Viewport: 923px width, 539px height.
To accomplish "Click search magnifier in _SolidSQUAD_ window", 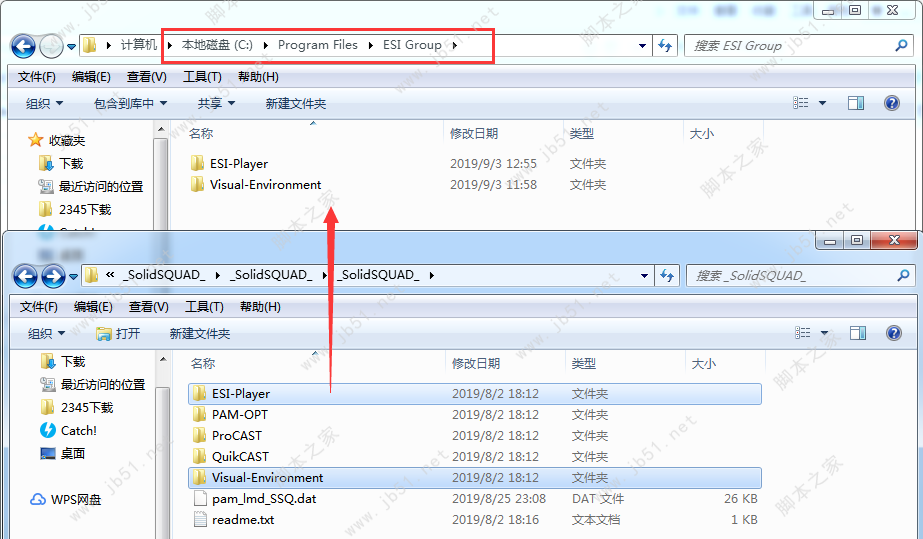I will coord(903,275).
